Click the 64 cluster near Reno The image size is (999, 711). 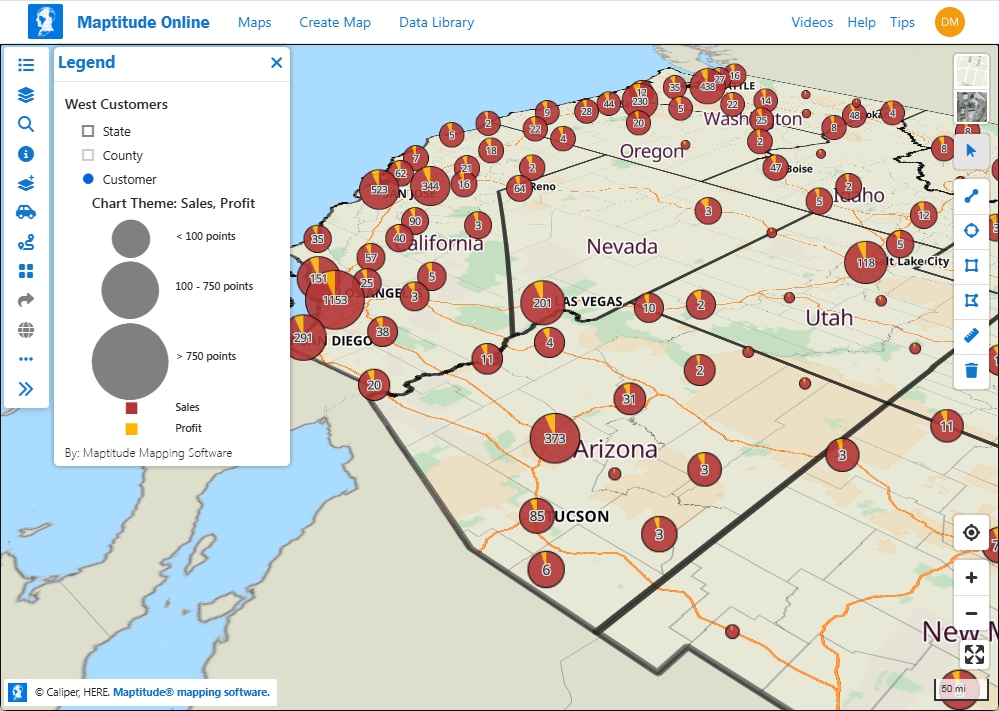point(519,188)
